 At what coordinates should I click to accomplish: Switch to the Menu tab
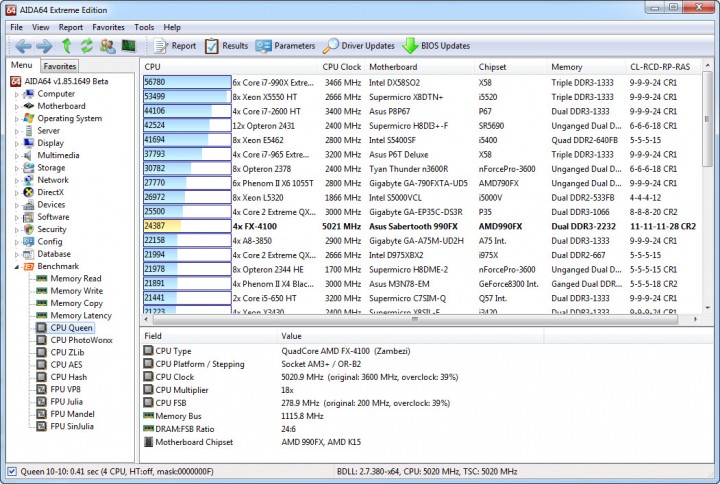coord(22,65)
